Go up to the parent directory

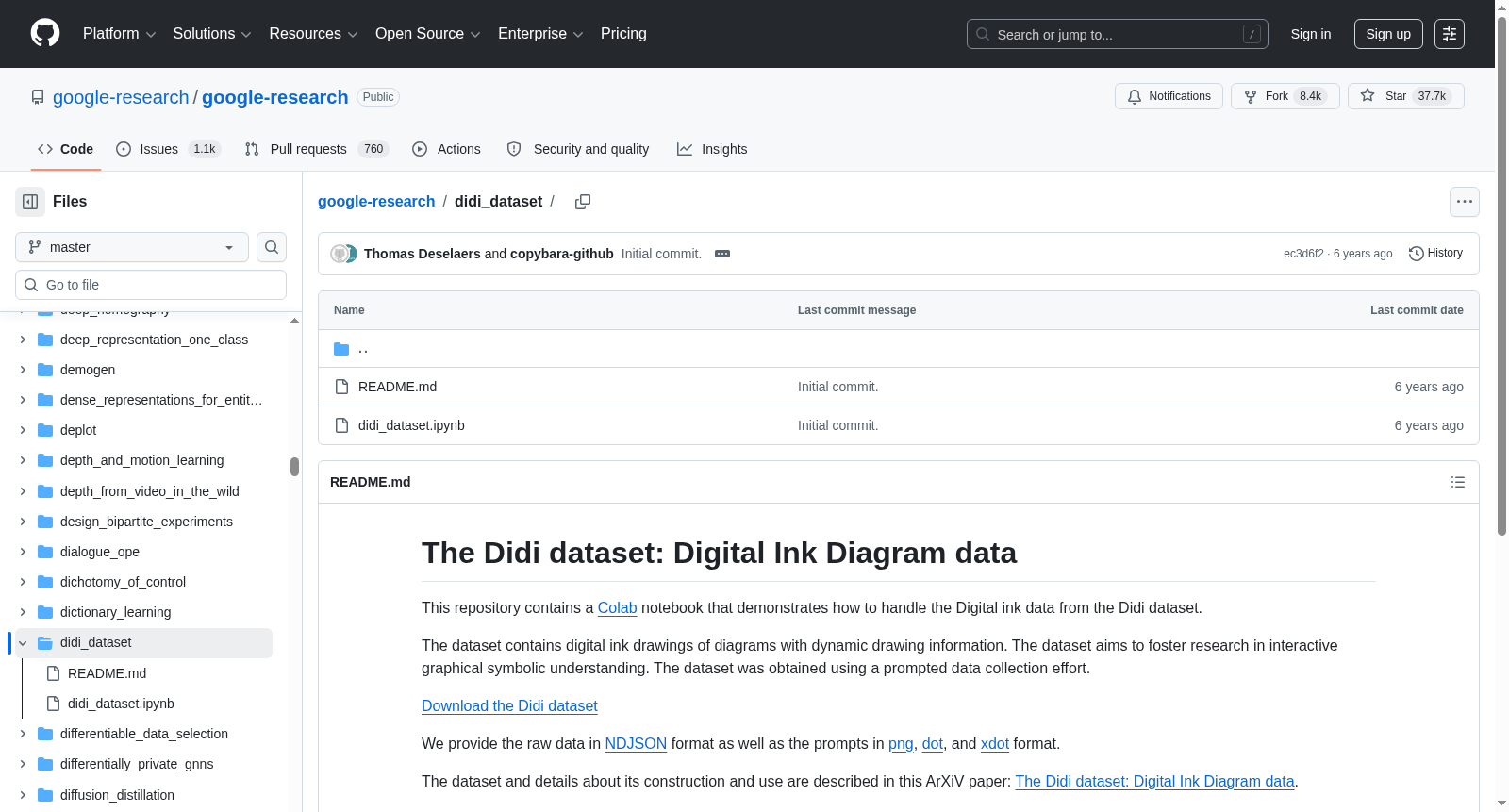coord(363,349)
